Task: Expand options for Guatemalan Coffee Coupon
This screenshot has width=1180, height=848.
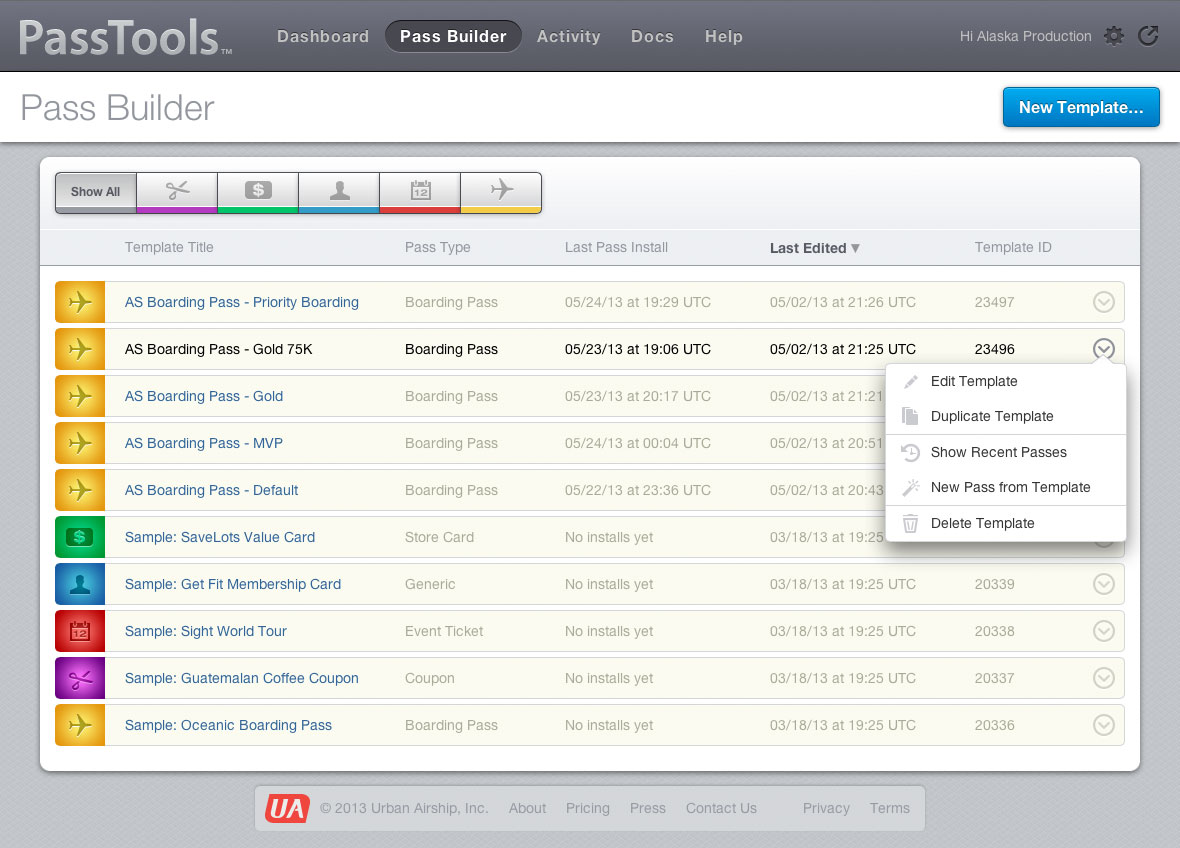Action: click(x=1103, y=679)
